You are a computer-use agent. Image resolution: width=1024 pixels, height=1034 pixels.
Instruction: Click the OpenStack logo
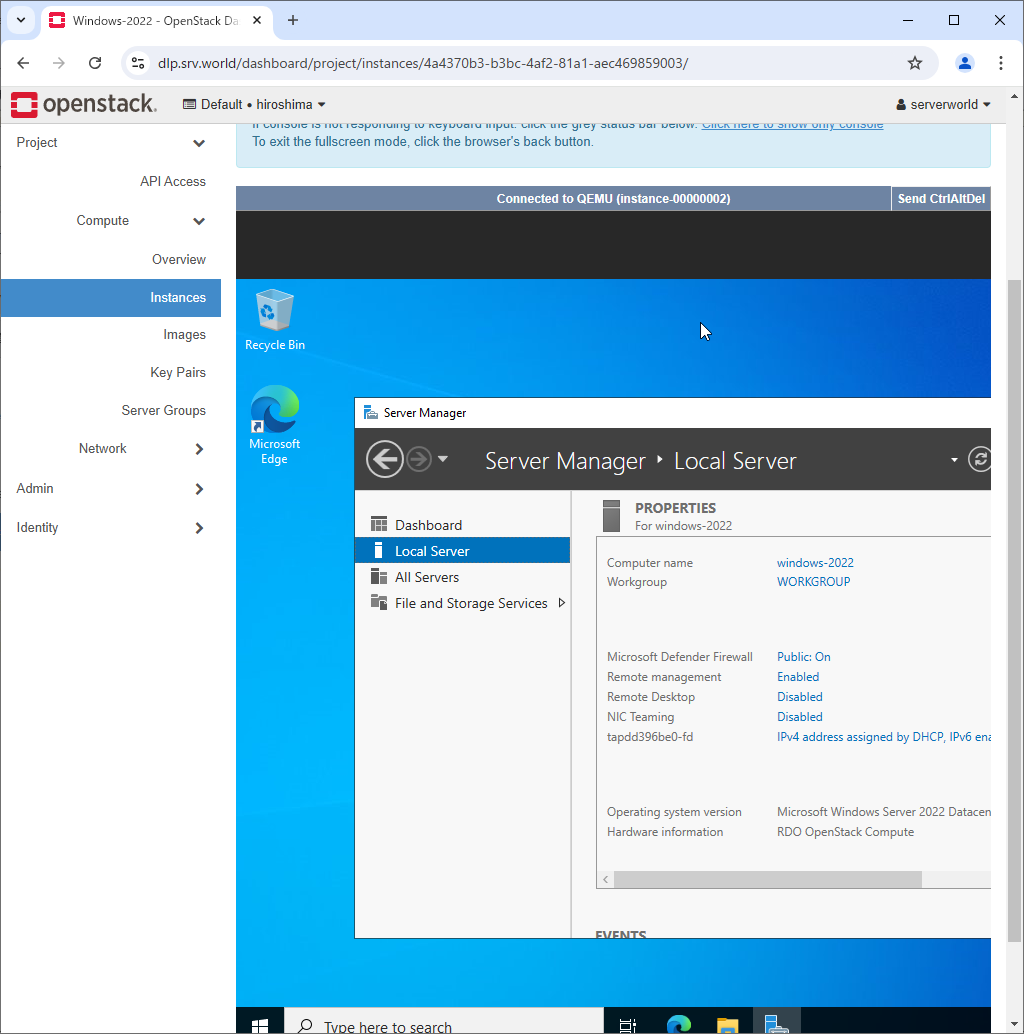point(84,104)
